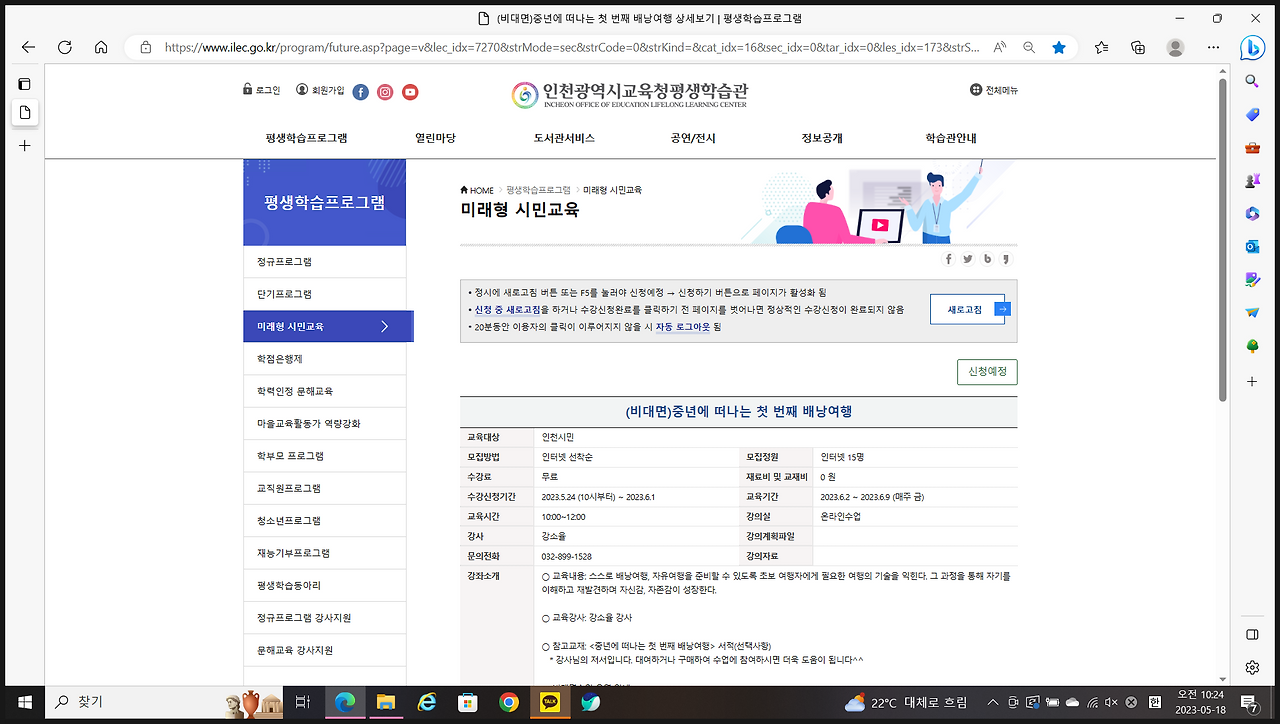The width and height of the screenshot is (1280, 724).
Task: Select 청소년프로그램 in side menu
Action: pyautogui.click(x=324, y=521)
